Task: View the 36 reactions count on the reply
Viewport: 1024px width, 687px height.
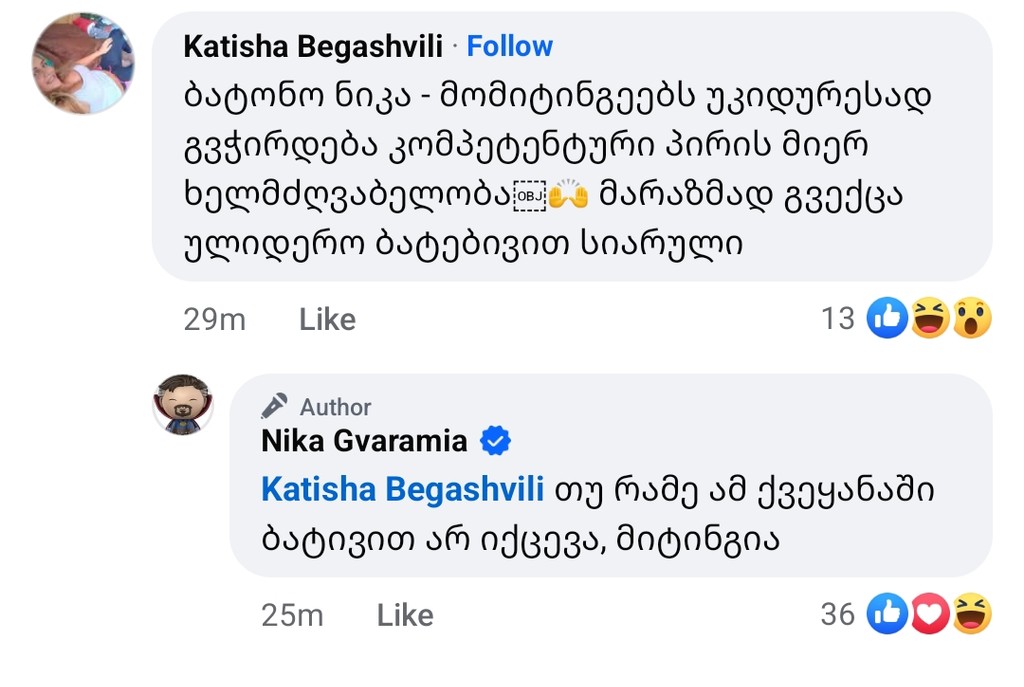Action: [x=838, y=614]
